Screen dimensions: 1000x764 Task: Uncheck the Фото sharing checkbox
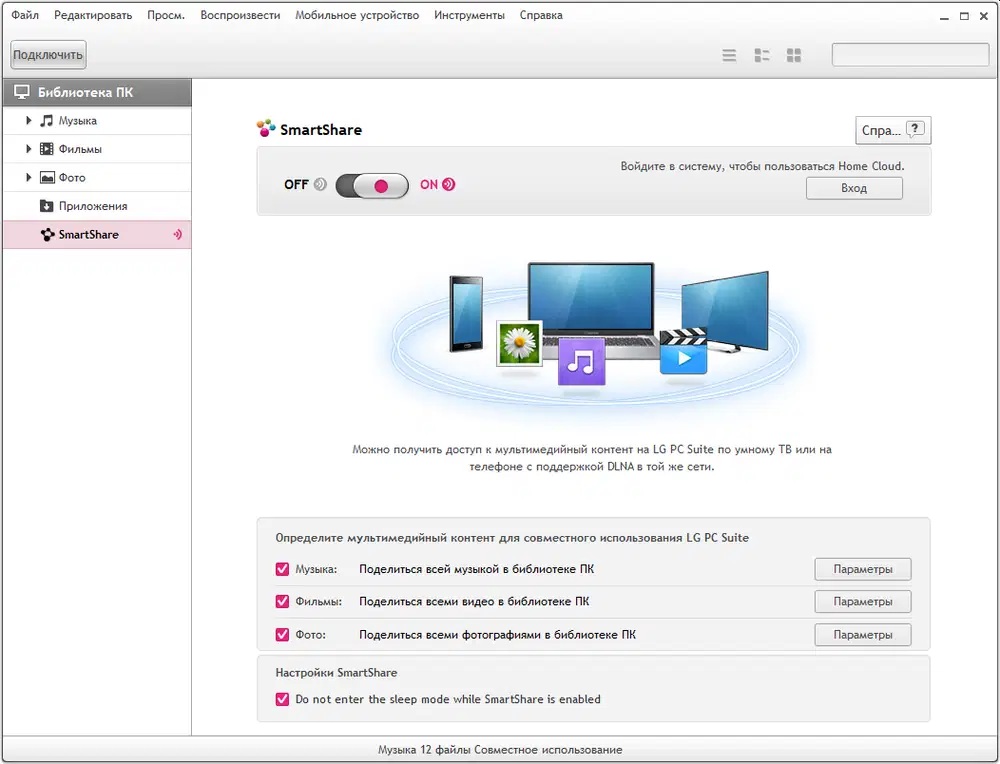coord(282,635)
